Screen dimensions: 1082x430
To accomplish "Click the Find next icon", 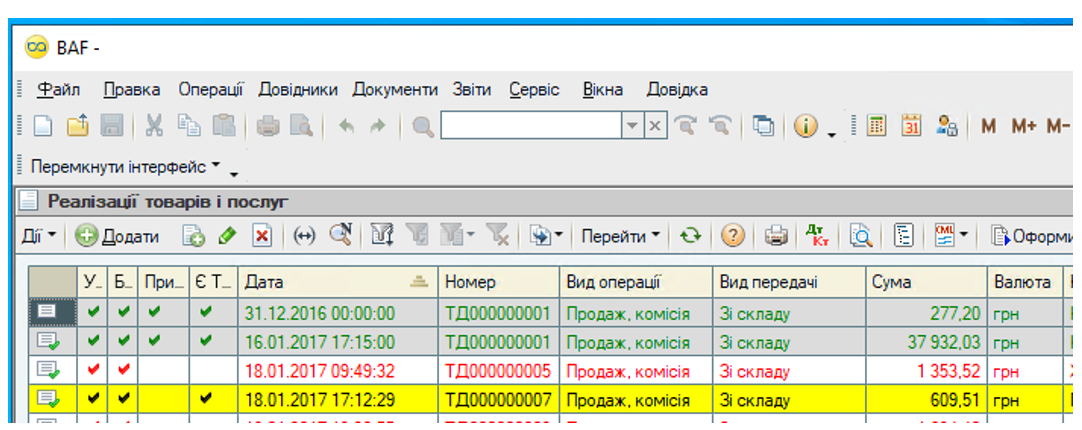I will click(685, 126).
